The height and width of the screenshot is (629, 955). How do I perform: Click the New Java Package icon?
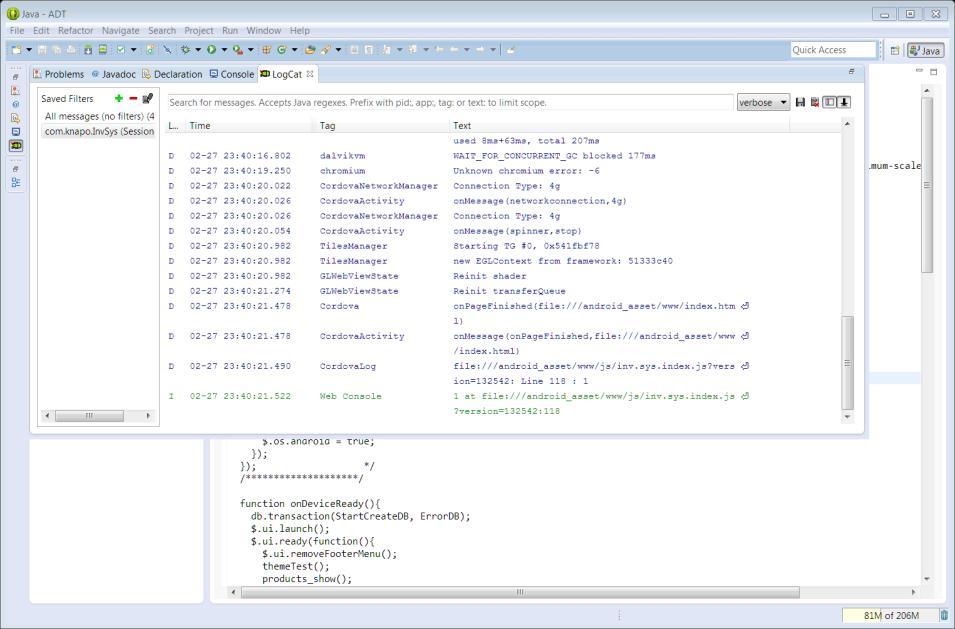[266, 50]
